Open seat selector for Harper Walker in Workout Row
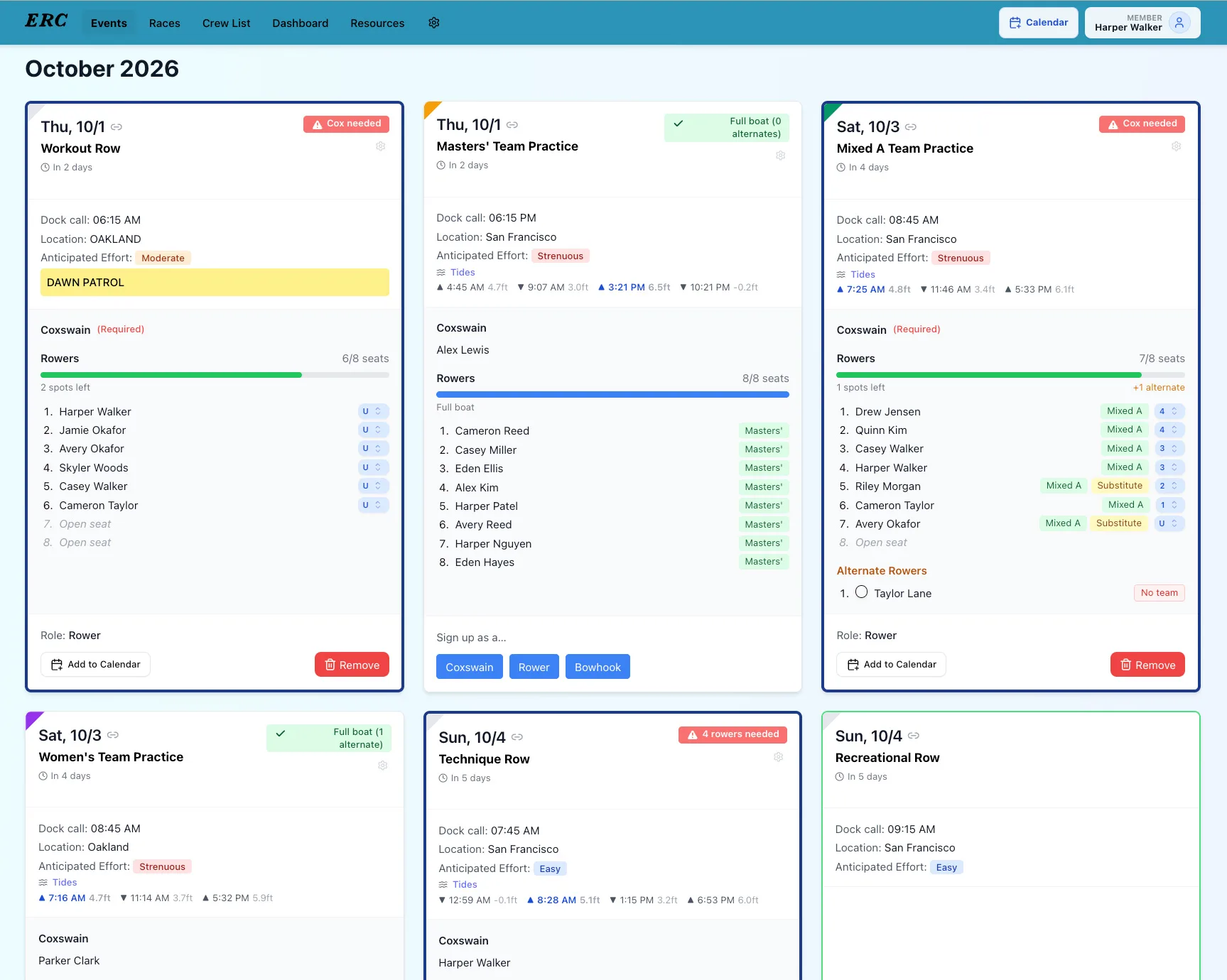This screenshot has width=1227, height=980. click(x=373, y=411)
